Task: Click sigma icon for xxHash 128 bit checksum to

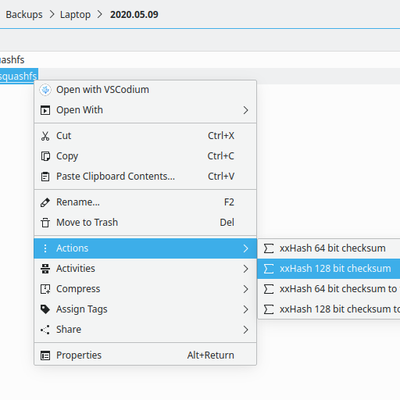Action: click(269, 309)
